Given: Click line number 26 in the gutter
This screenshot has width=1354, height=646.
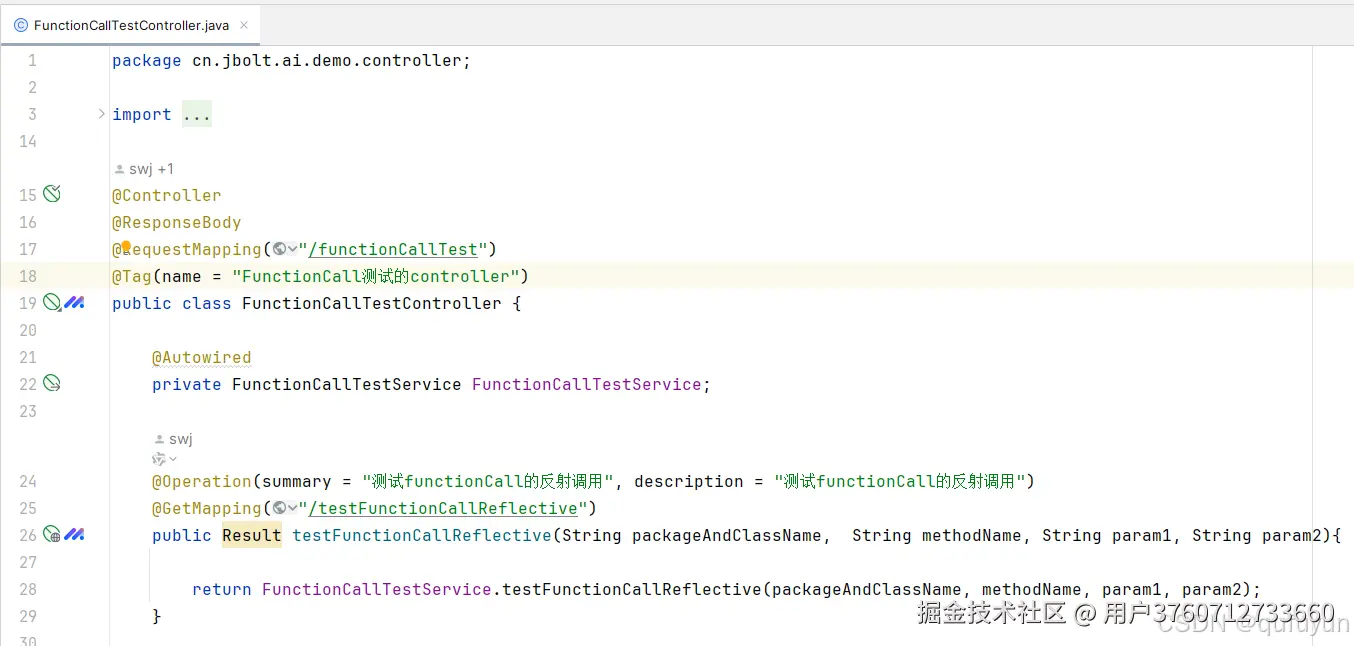Looking at the screenshot, I should click(x=28, y=535).
